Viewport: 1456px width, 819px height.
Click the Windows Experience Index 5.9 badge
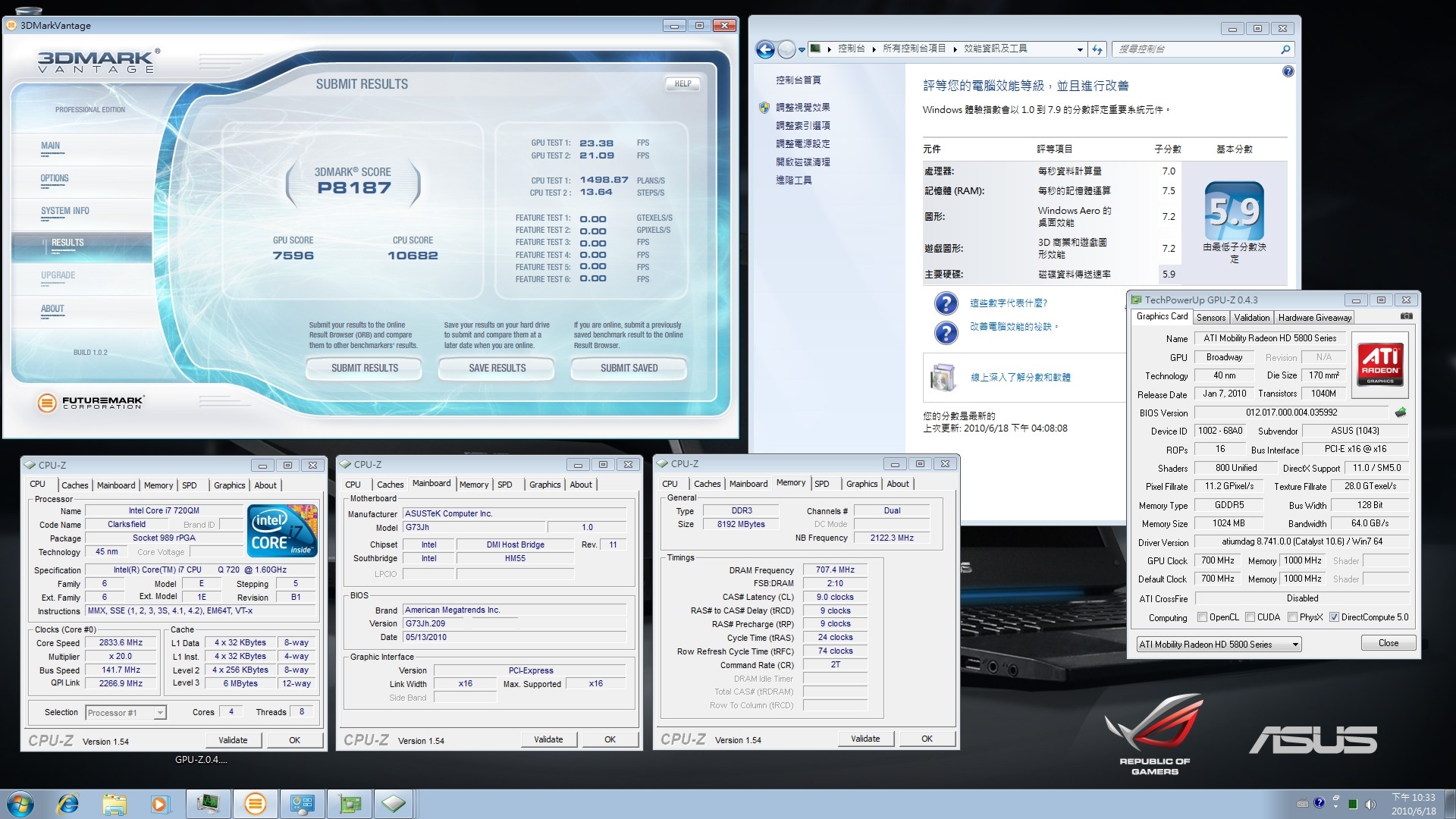point(1234,212)
